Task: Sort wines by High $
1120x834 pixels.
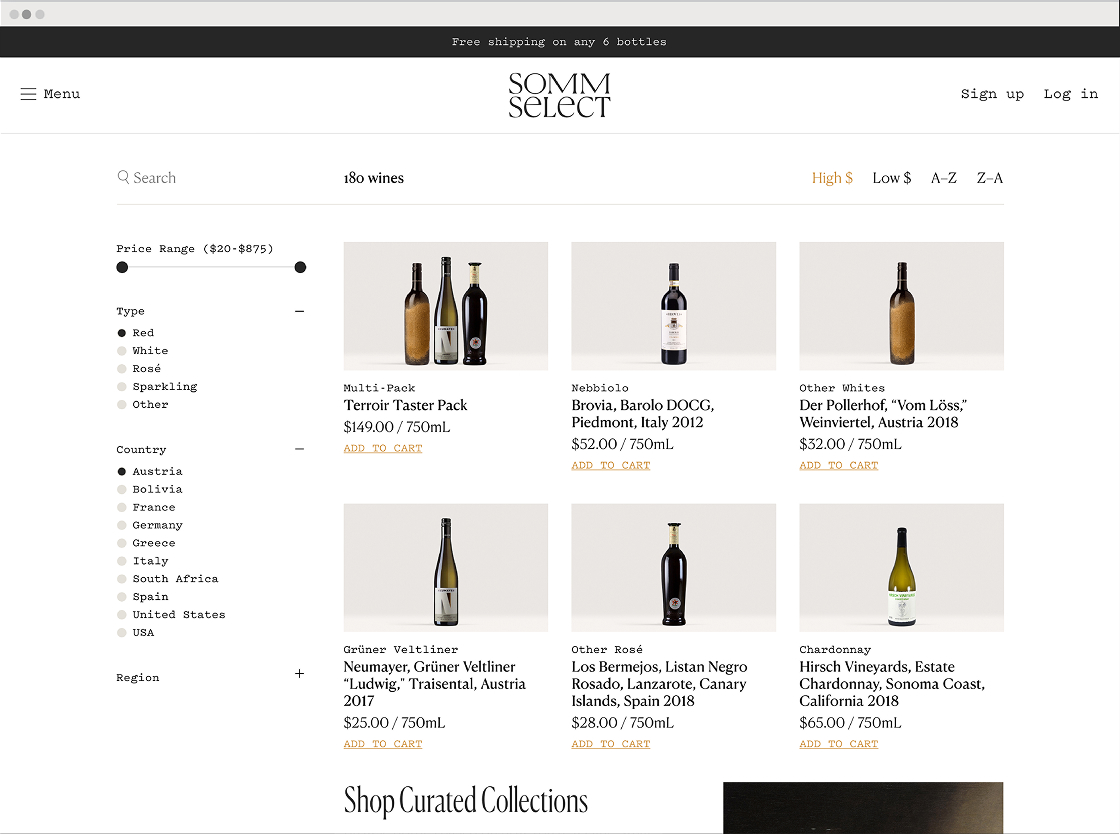Action: tap(832, 178)
